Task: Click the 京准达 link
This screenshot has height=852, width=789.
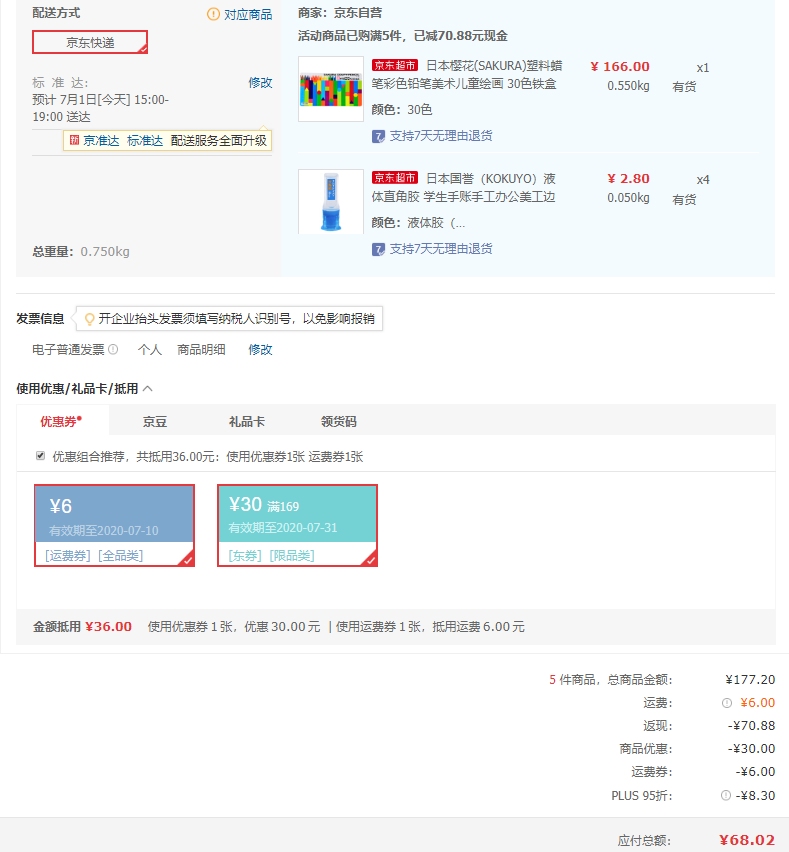Action: (101, 141)
